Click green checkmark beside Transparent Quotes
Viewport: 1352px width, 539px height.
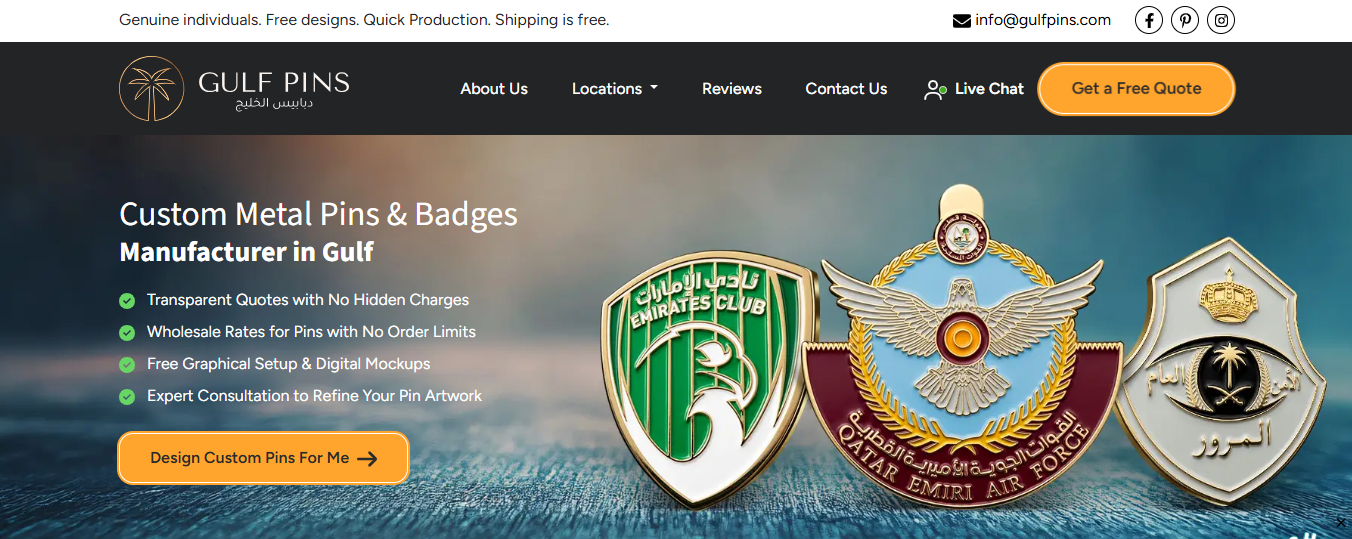127,300
